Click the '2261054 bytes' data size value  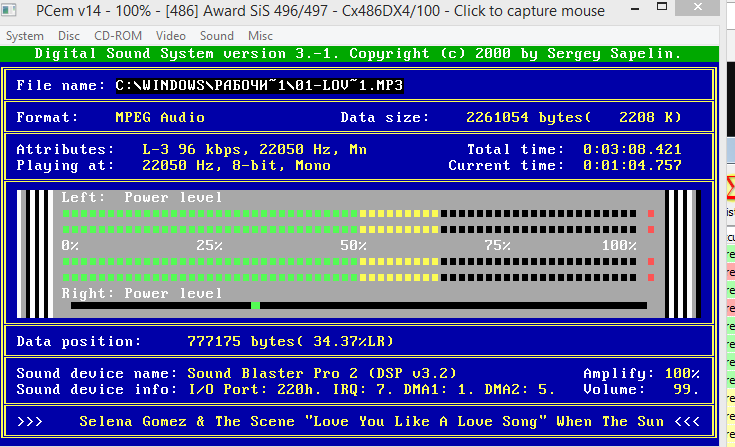[x=528, y=117]
